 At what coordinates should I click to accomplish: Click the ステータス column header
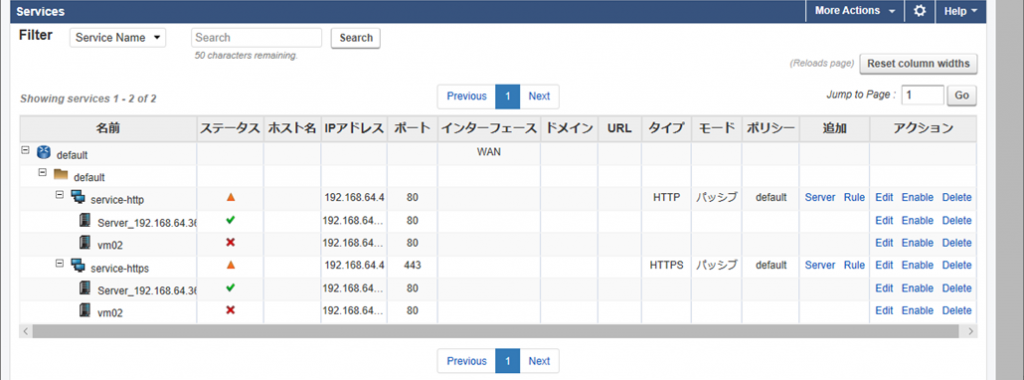[x=230, y=129]
